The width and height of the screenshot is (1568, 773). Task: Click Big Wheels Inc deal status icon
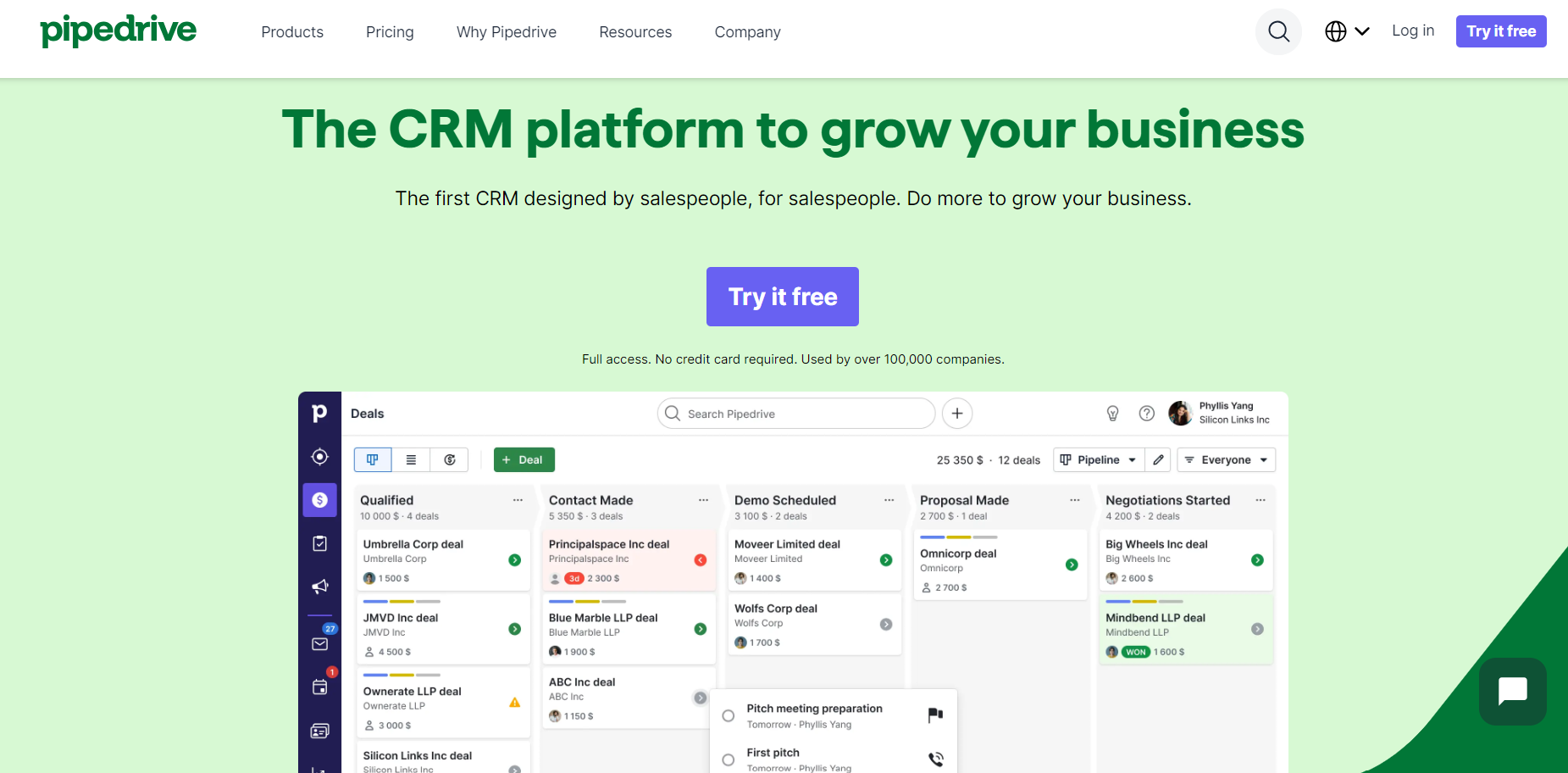[x=1257, y=560]
